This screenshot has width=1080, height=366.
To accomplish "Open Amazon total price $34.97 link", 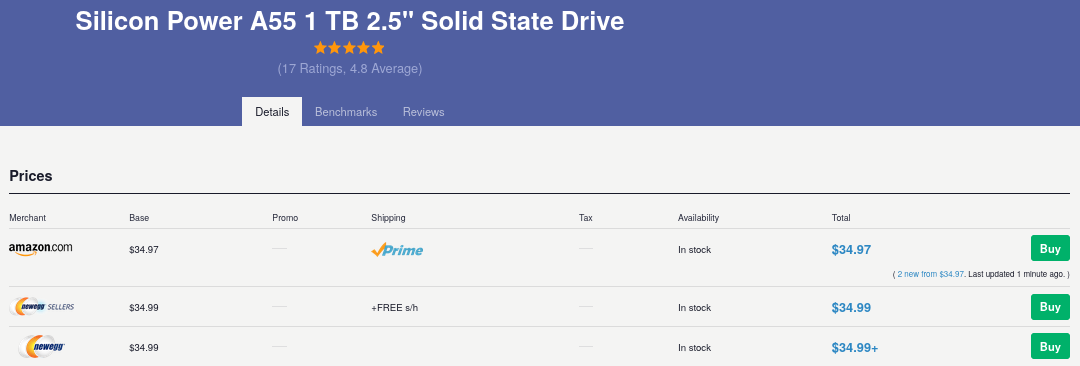I will click(851, 250).
